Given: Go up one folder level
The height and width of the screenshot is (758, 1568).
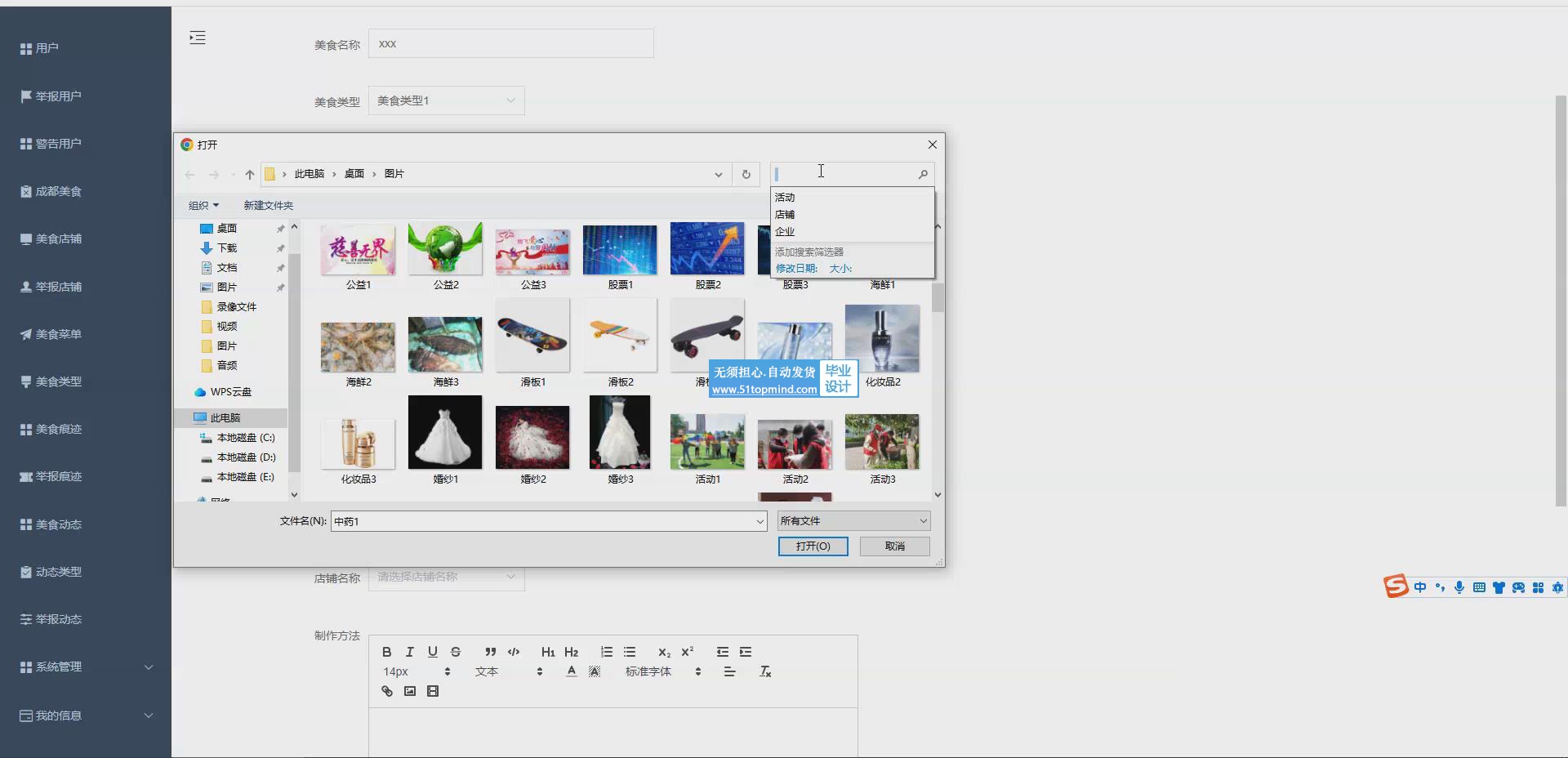Looking at the screenshot, I should [x=250, y=174].
